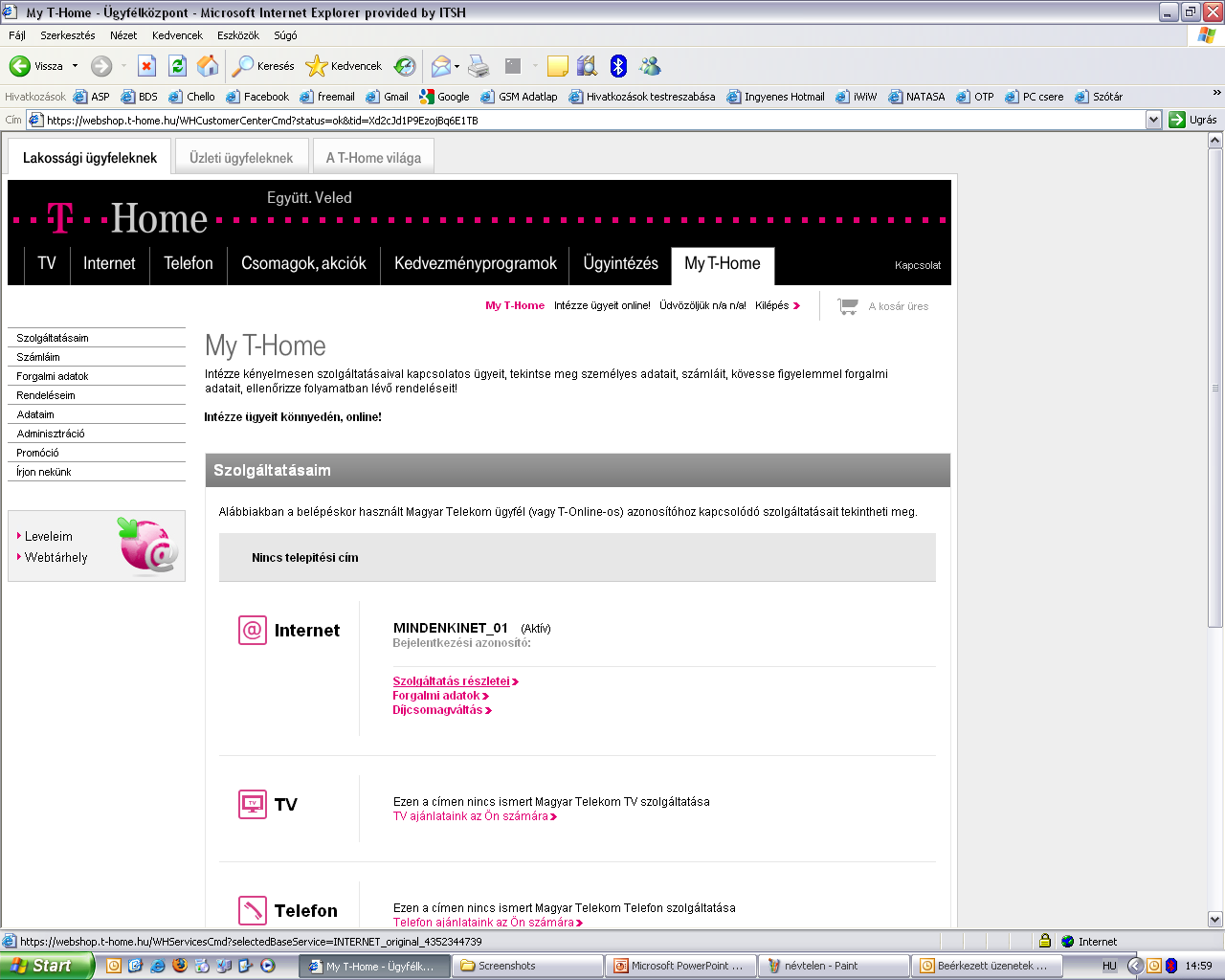Click the pink raspberry email icon
The height and width of the screenshot is (980, 1225).
click(147, 546)
